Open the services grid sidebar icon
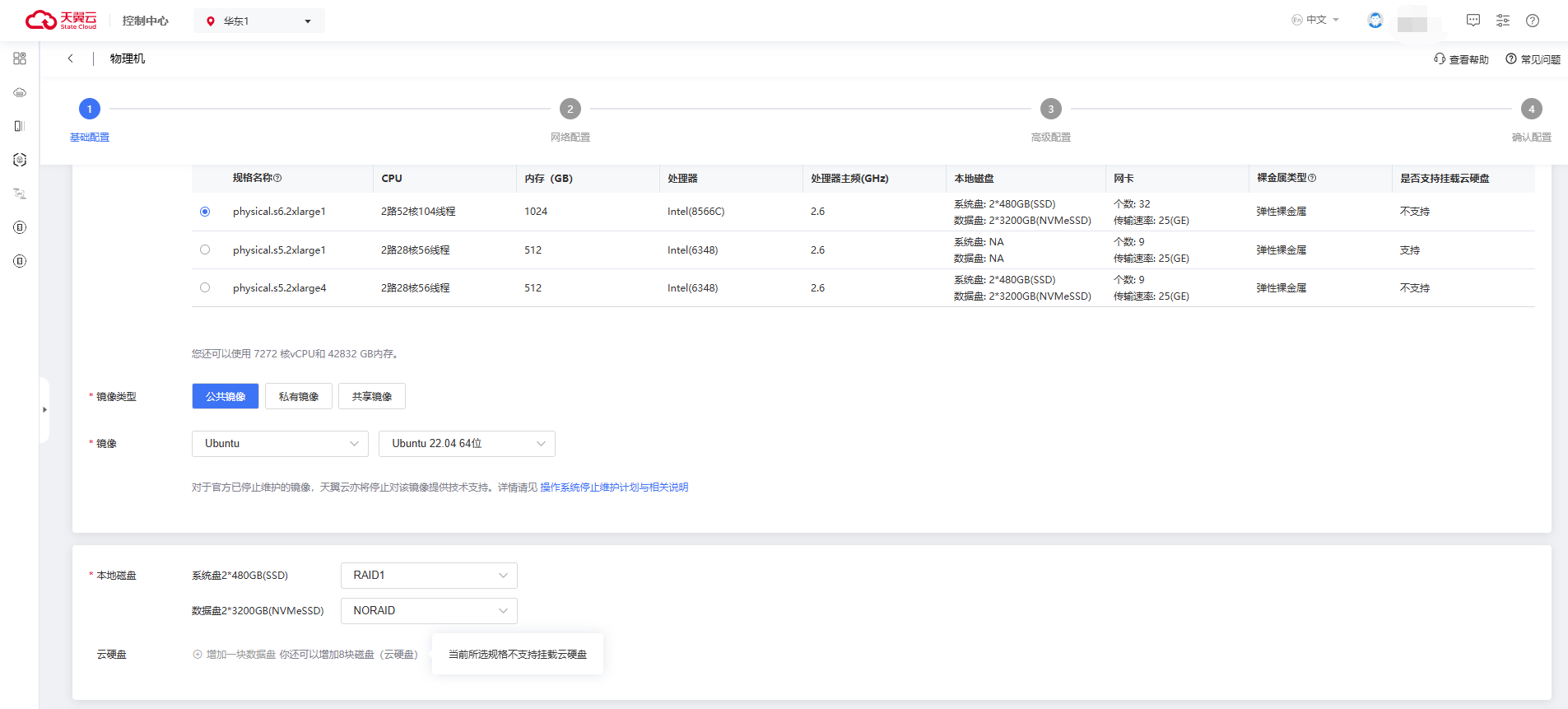1568x709 pixels. (x=20, y=58)
